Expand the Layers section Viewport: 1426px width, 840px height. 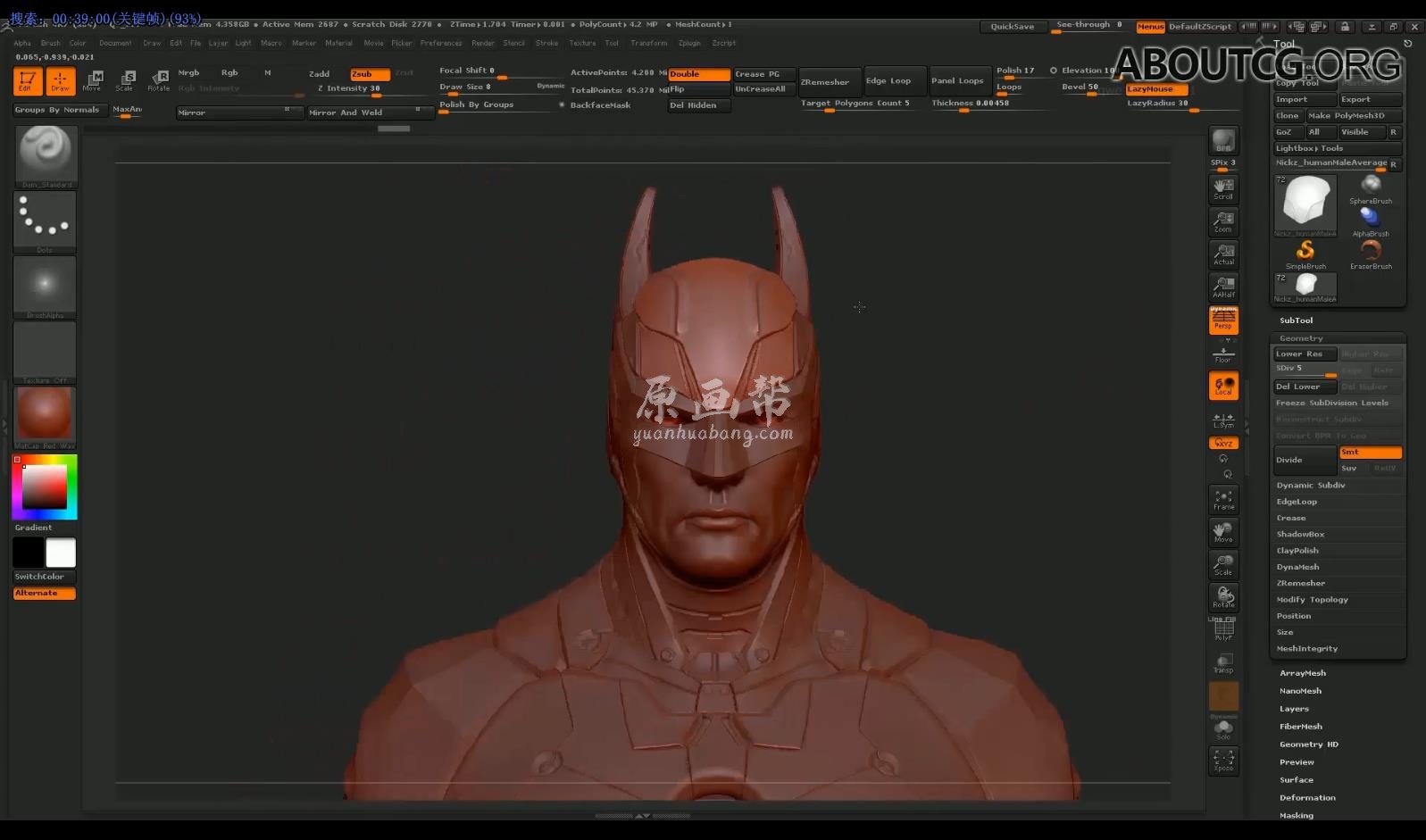pos(1294,709)
